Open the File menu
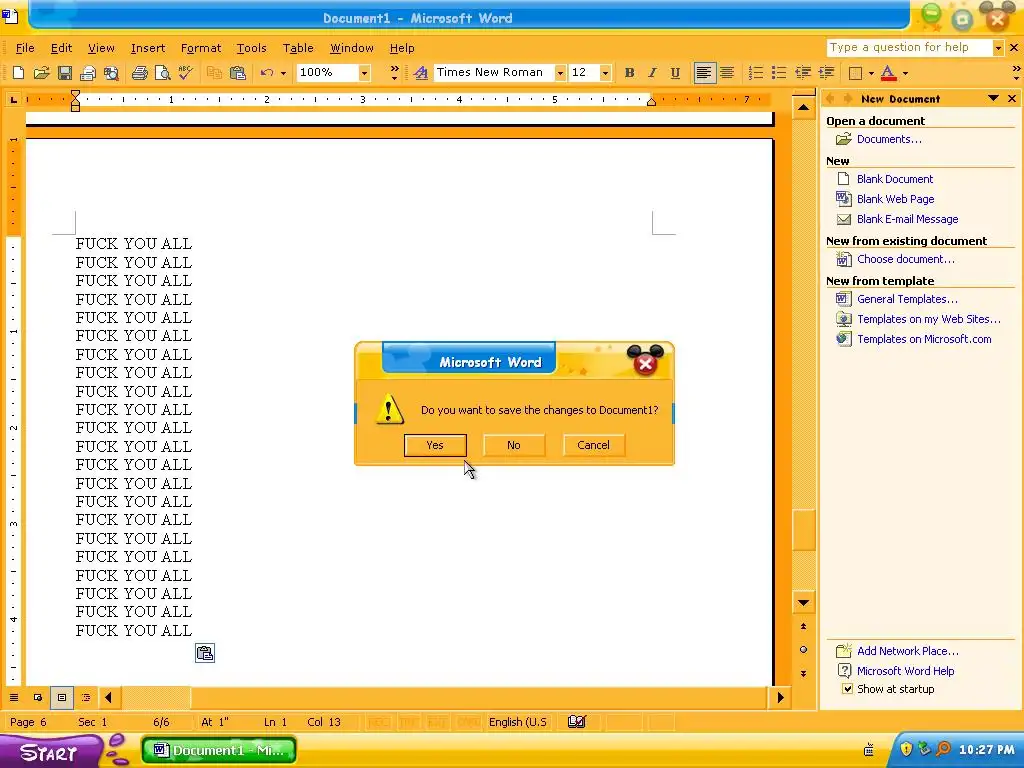 (25, 48)
